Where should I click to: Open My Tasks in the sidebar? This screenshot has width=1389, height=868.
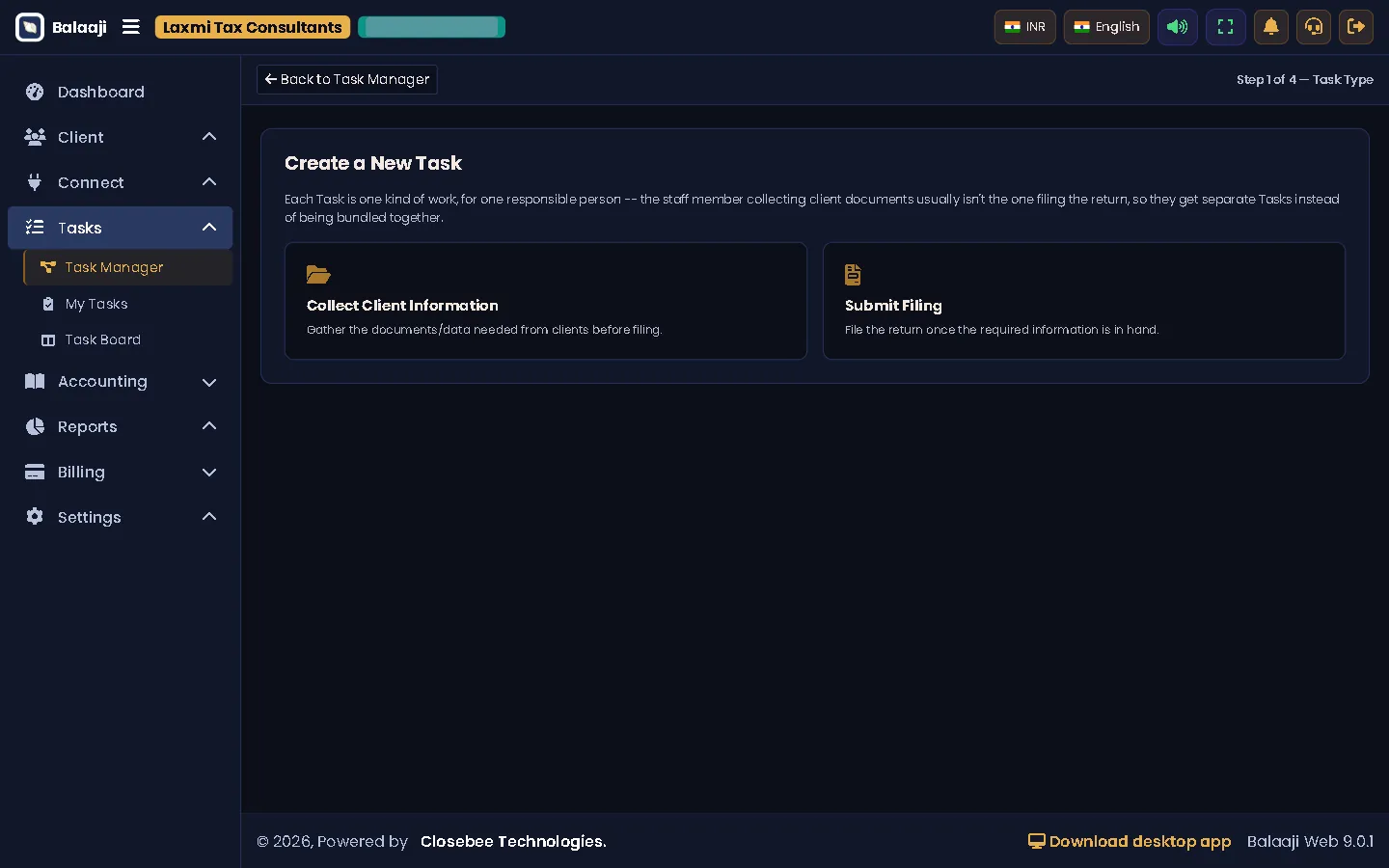pos(128,304)
